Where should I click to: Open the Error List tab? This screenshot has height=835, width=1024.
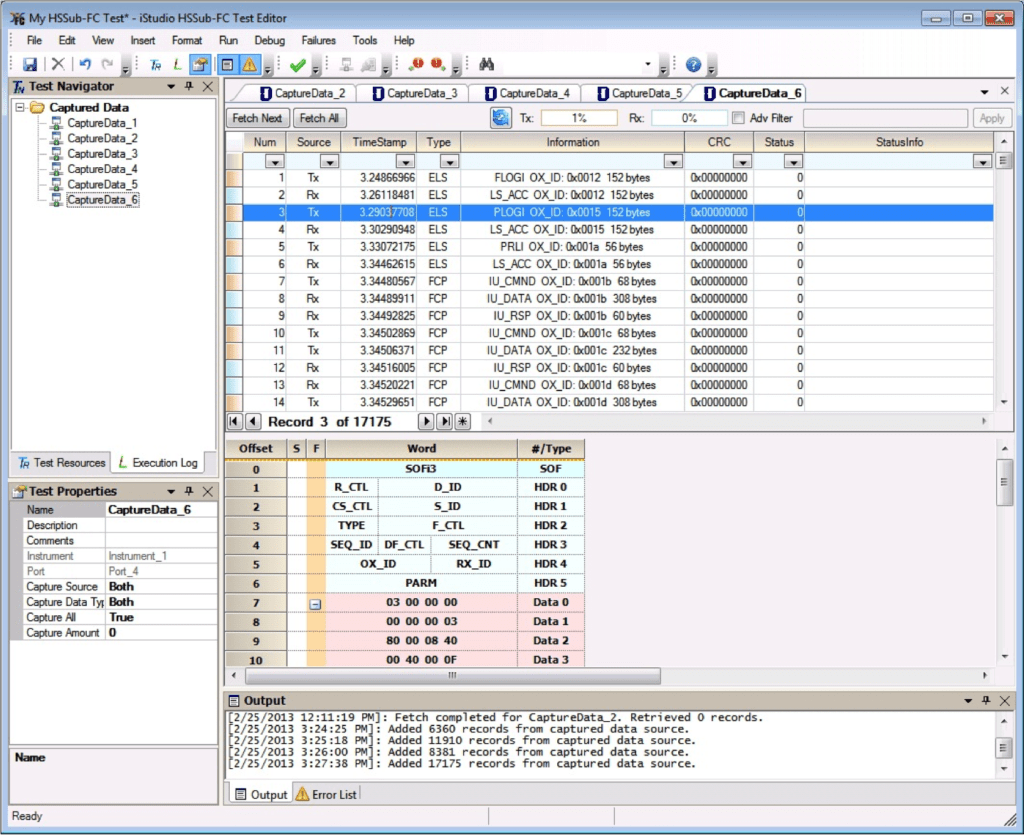point(327,795)
